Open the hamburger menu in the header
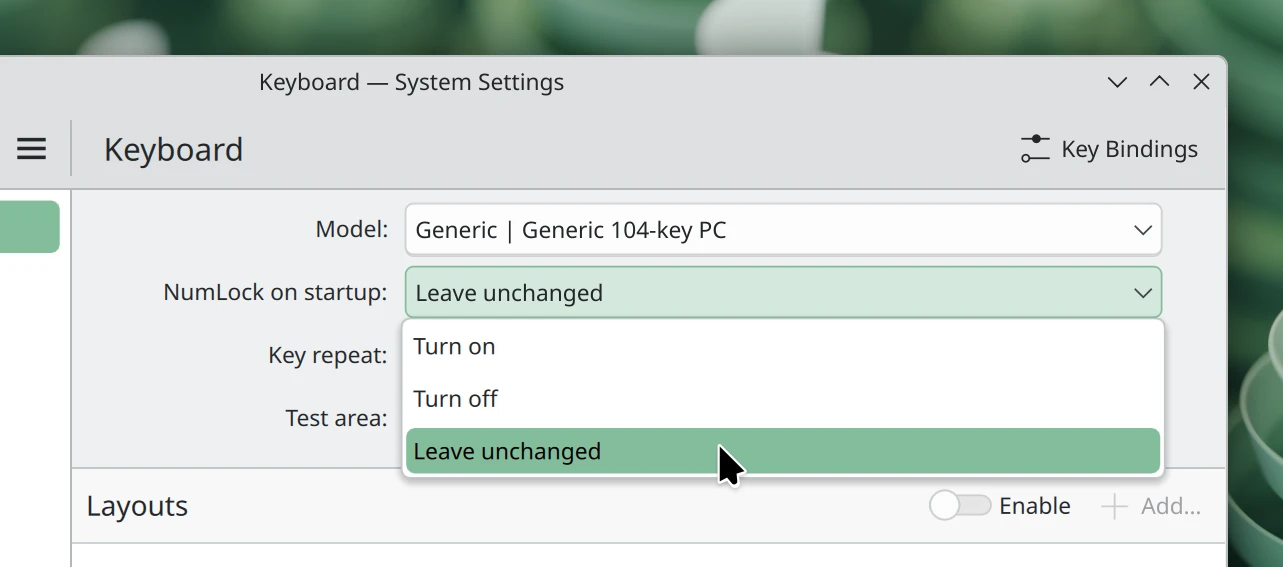Viewport: 1283px width, 567px height. pos(32,149)
